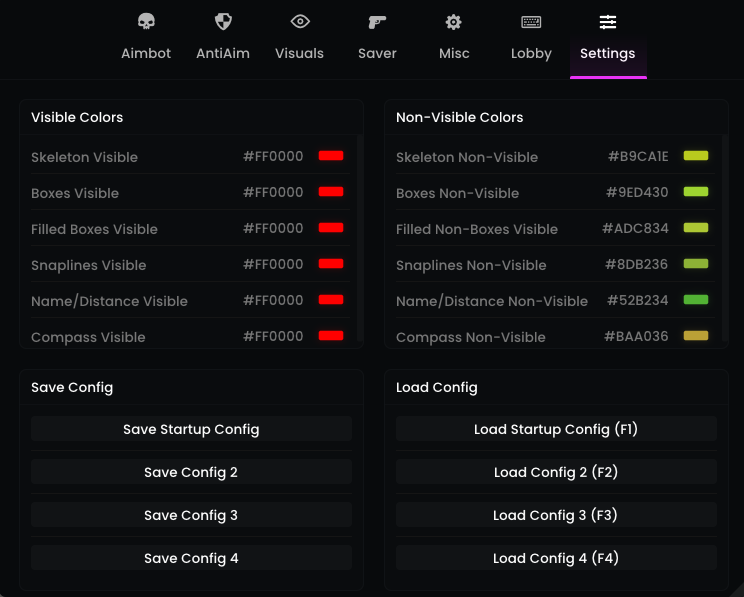Click the Snaplines Visible hex value #FF0000

click(273, 264)
